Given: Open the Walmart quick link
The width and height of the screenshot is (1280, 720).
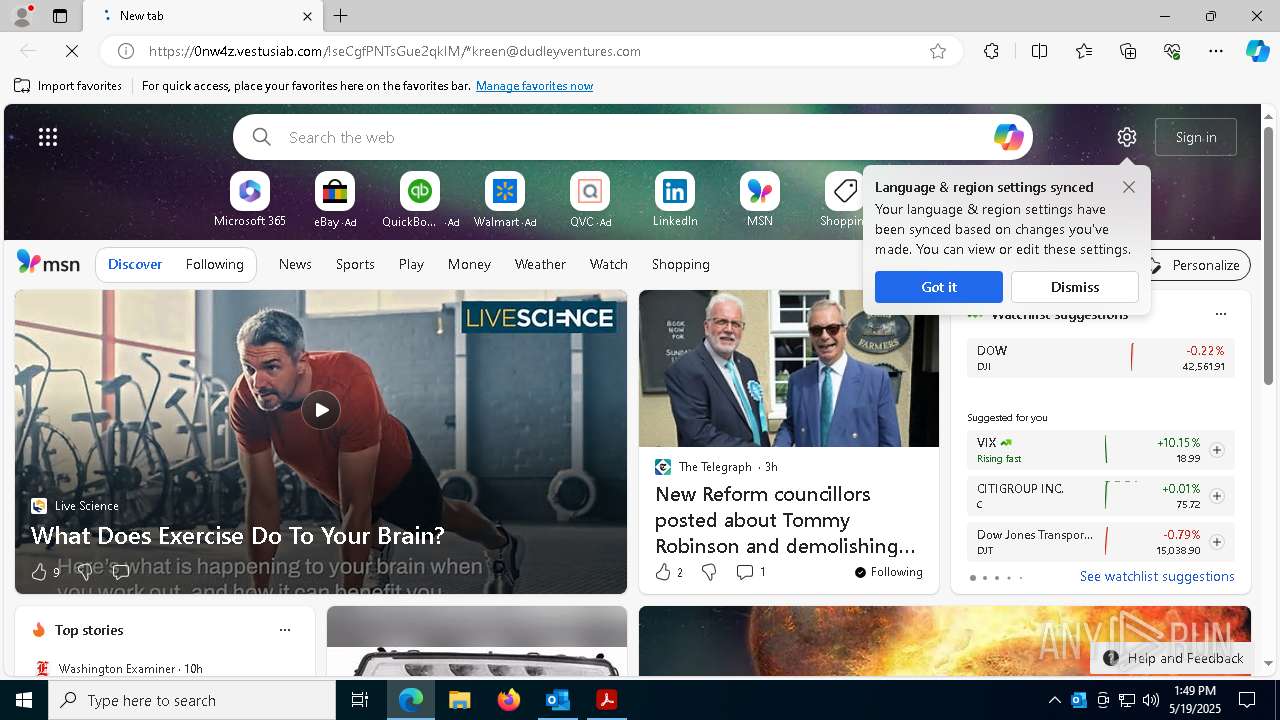Looking at the screenshot, I should [x=505, y=200].
